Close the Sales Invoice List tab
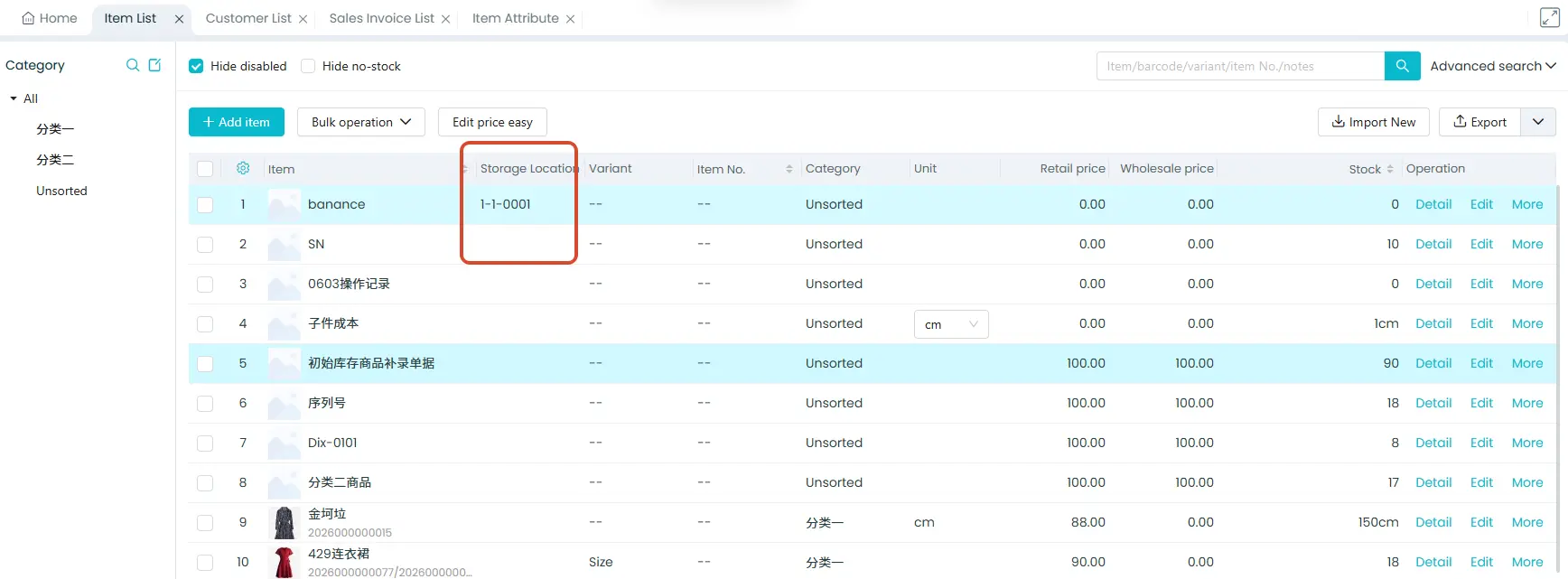1568x579 pixels. pyautogui.click(x=445, y=19)
